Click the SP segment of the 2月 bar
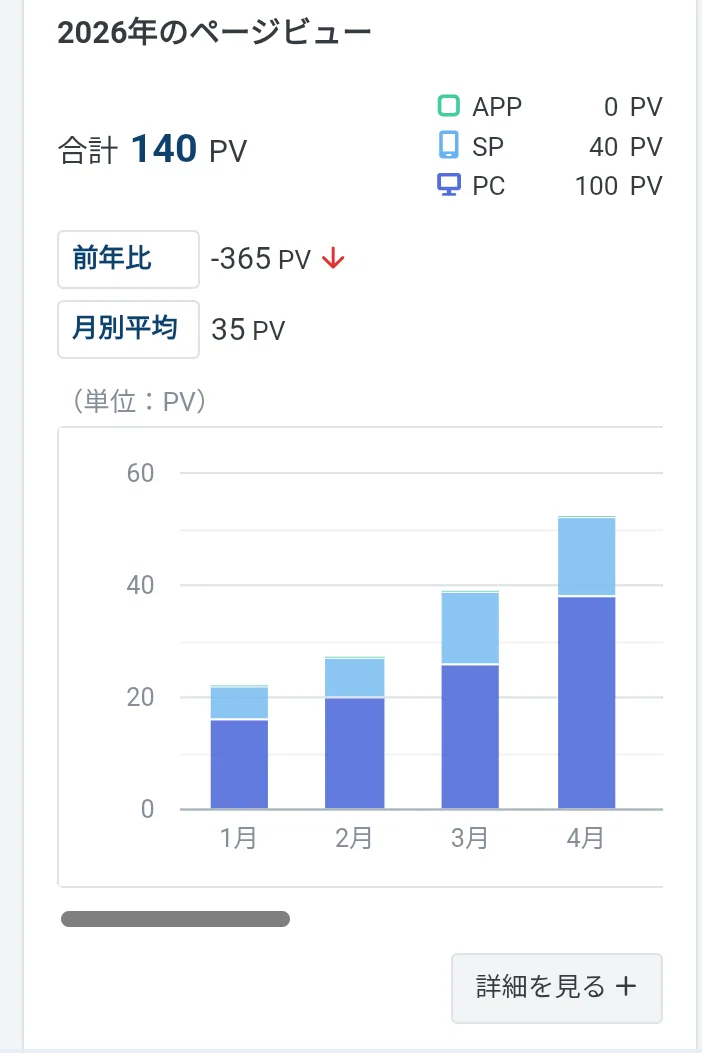 355,678
